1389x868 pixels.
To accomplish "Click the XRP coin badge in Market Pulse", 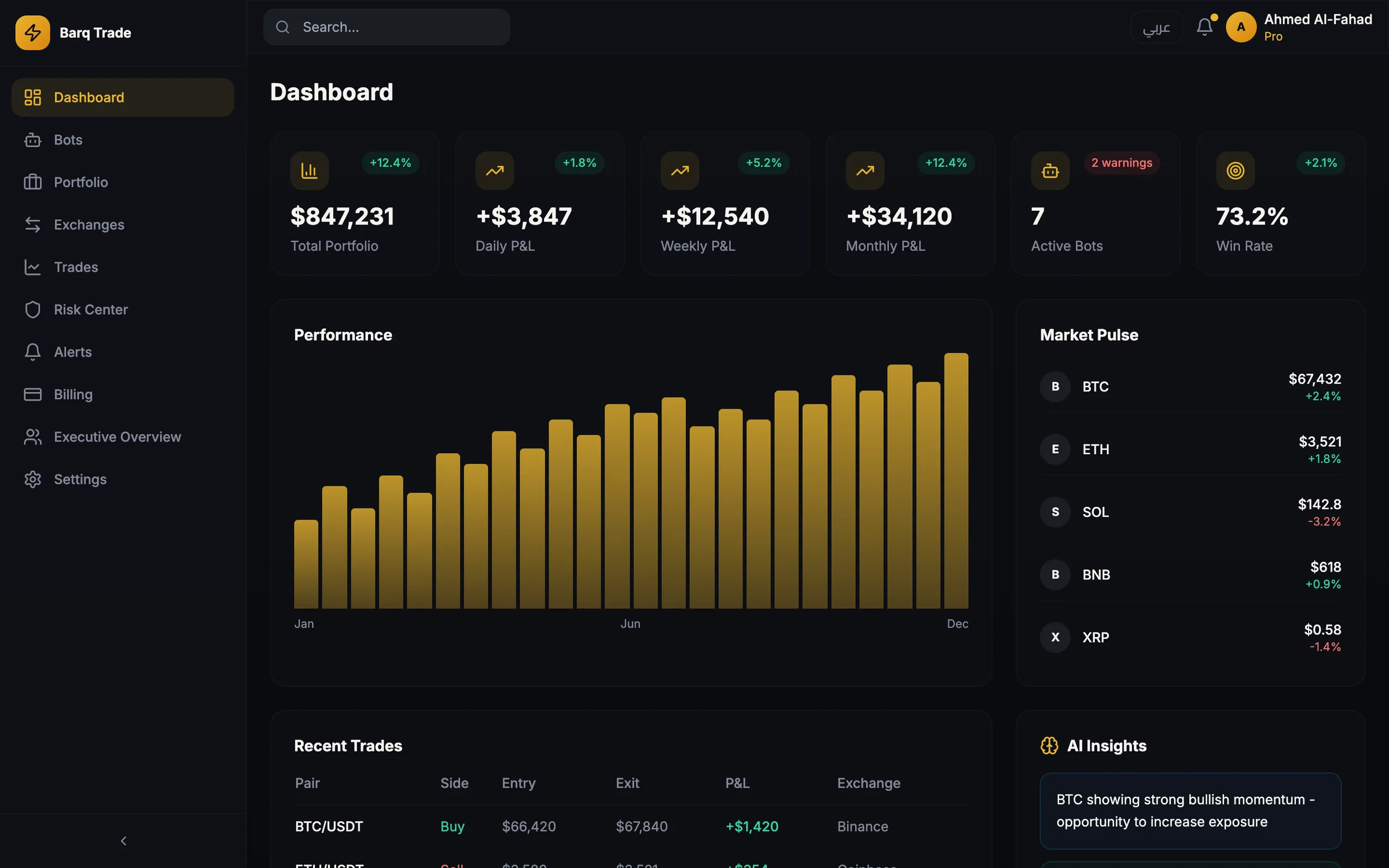I will click(1055, 637).
